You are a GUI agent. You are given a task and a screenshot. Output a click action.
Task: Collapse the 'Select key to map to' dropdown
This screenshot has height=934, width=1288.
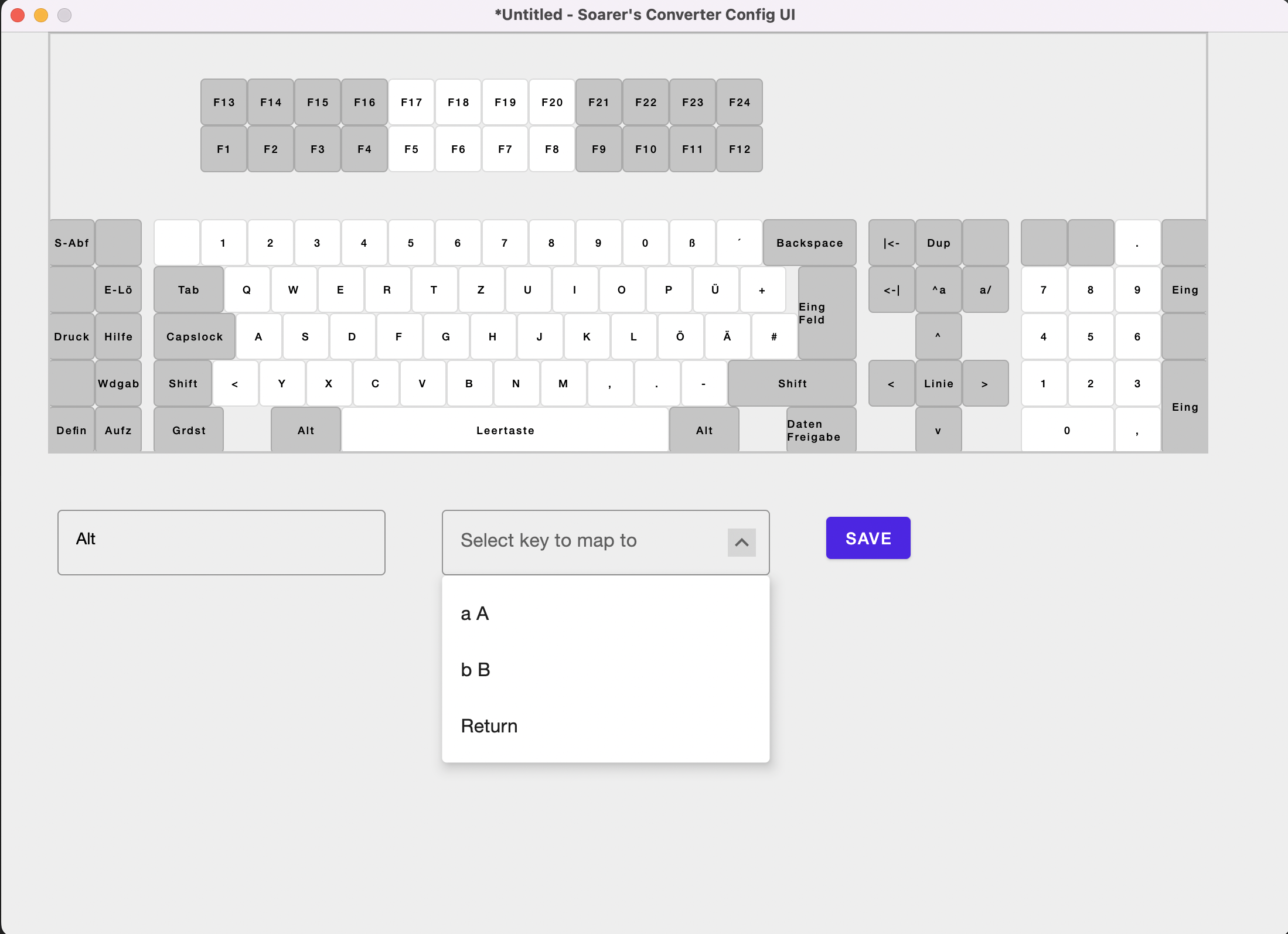741,542
